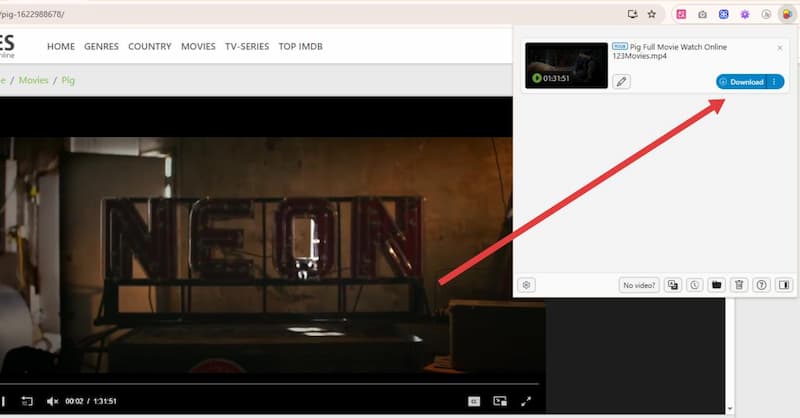Image resolution: width=800 pixels, height=418 pixels.
Task: Open the translate language icon in popup
Action: pos(673,285)
